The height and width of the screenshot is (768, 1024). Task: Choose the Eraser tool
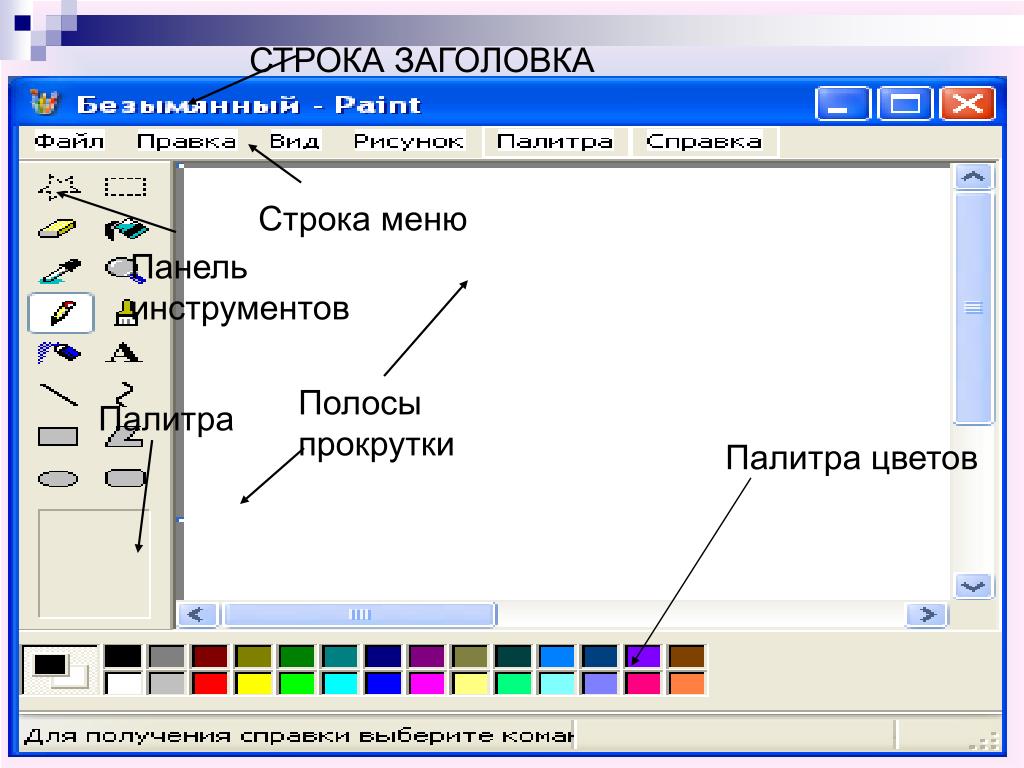(x=57, y=229)
